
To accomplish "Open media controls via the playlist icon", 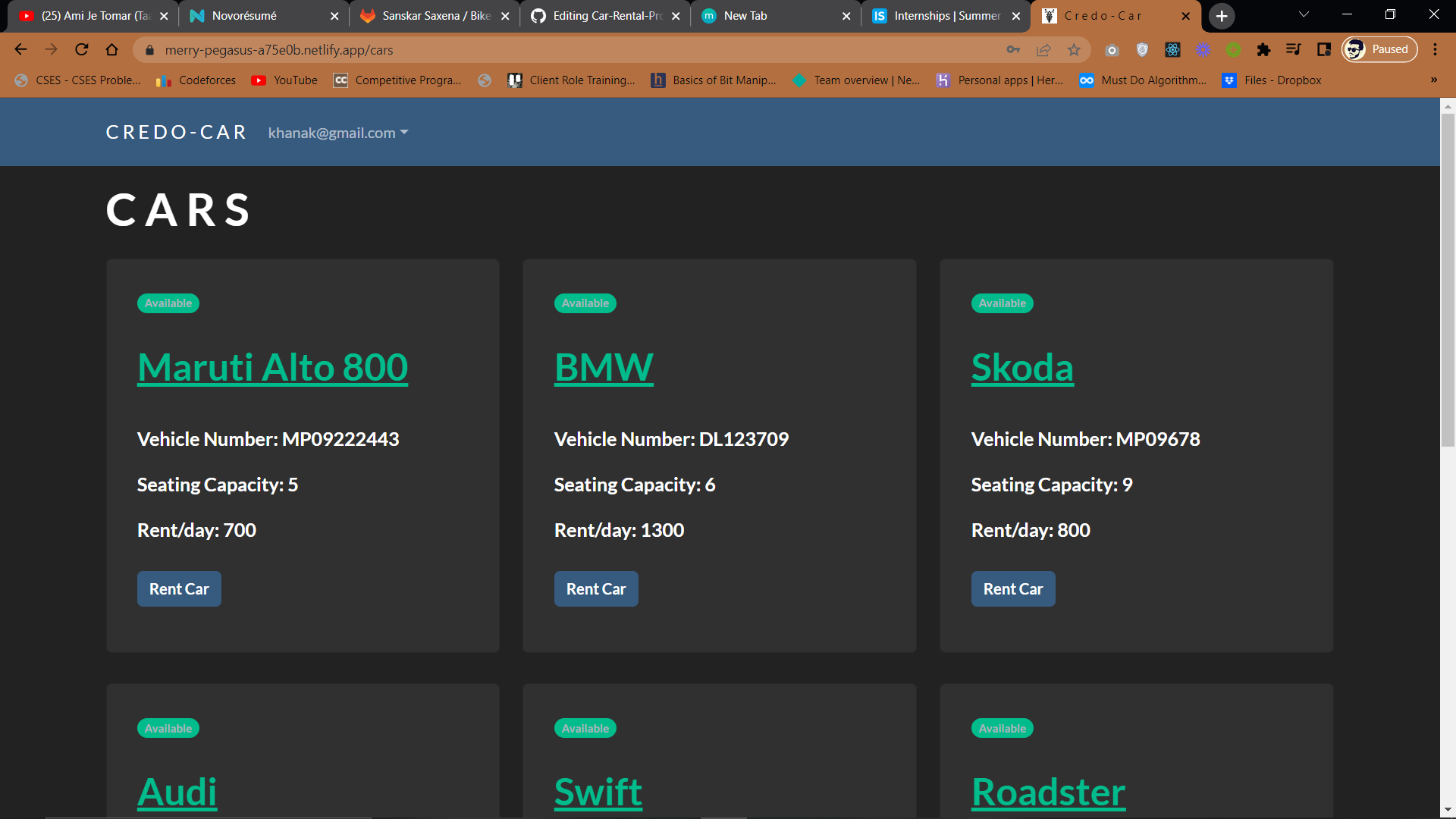I will (1294, 50).
